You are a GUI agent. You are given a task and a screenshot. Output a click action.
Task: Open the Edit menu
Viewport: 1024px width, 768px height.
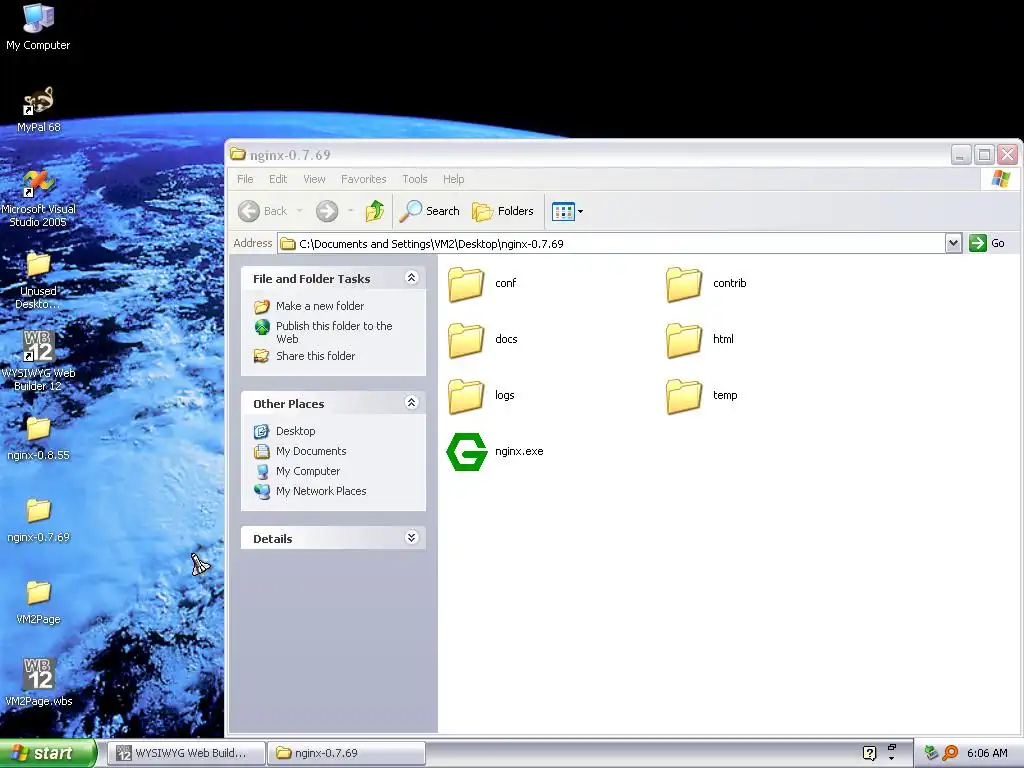[x=278, y=179]
